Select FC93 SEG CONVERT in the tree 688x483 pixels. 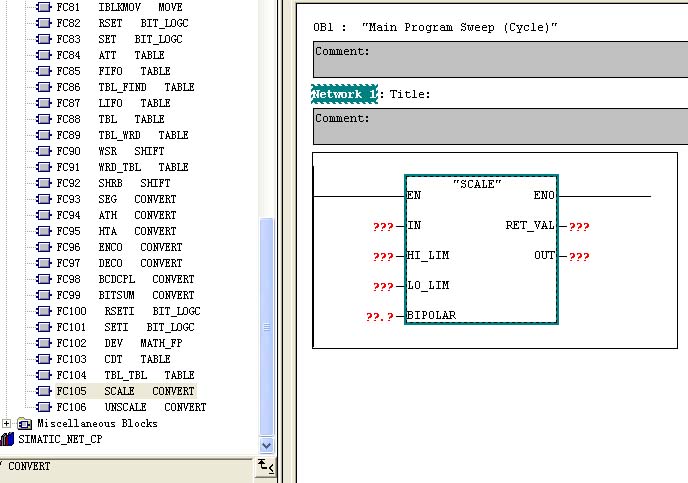coord(126,199)
